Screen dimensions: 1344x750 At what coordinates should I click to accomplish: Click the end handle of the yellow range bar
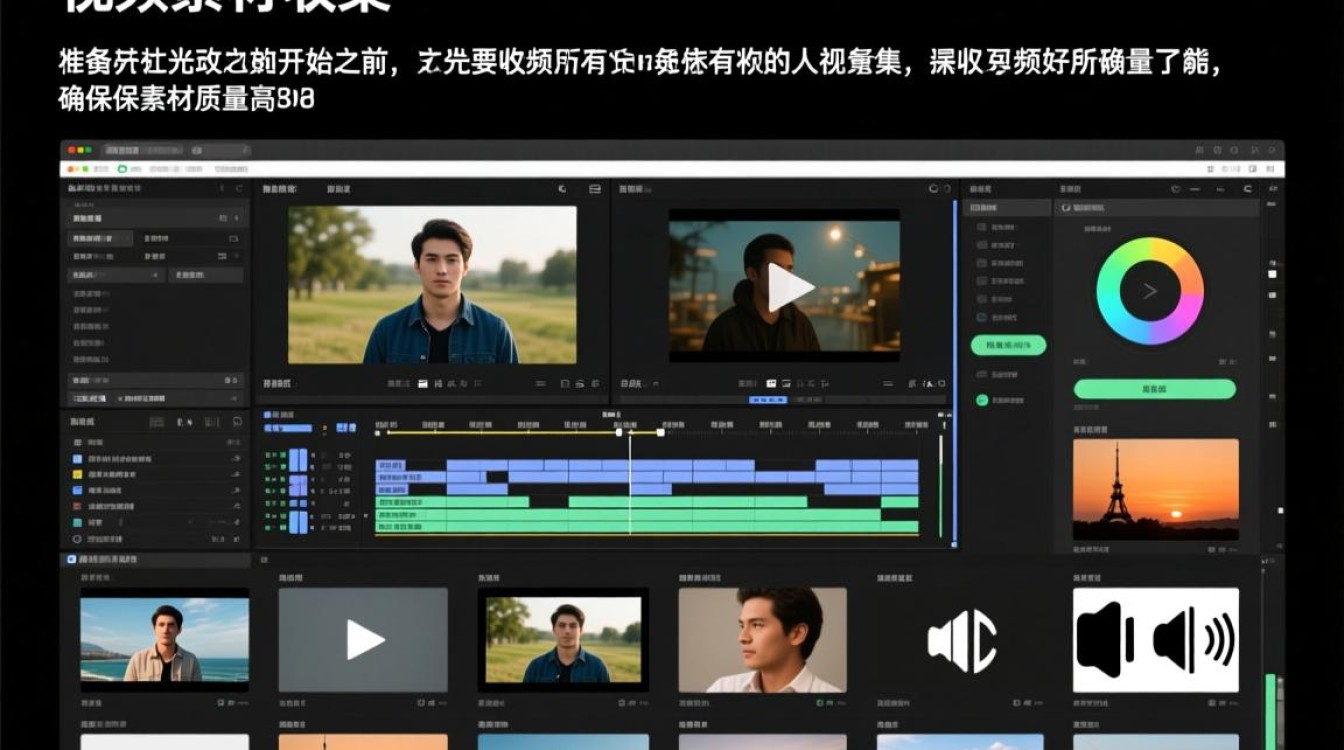pos(661,432)
